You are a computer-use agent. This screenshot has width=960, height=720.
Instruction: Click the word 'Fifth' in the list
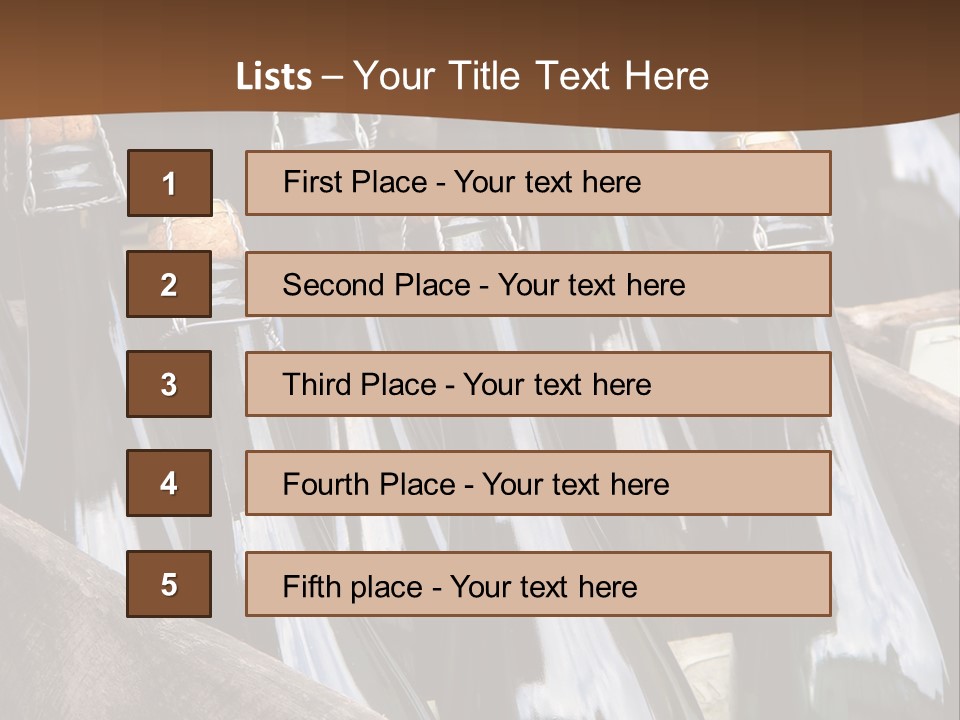(x=303, y=587)
